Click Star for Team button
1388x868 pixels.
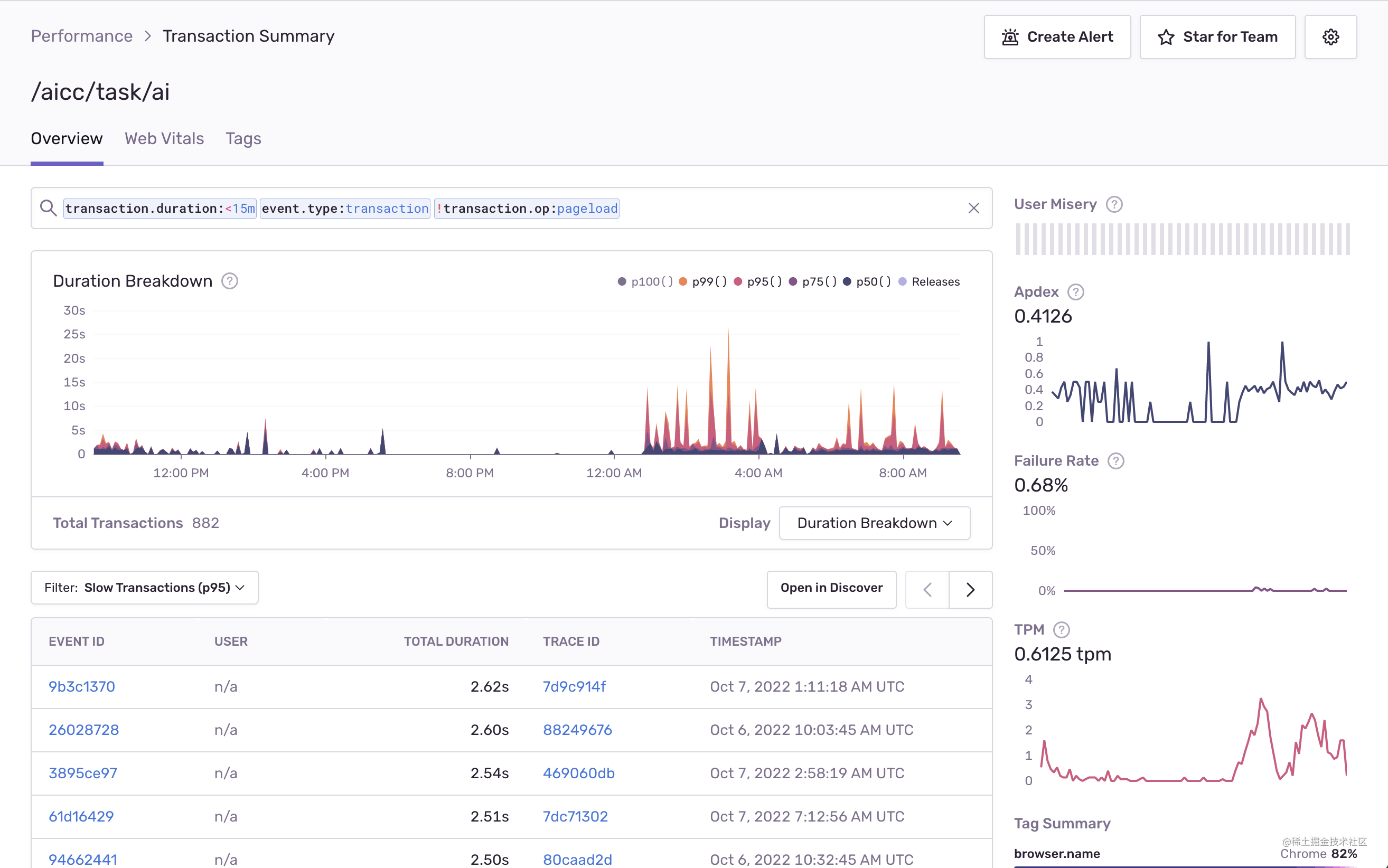tap(1217, 37)
